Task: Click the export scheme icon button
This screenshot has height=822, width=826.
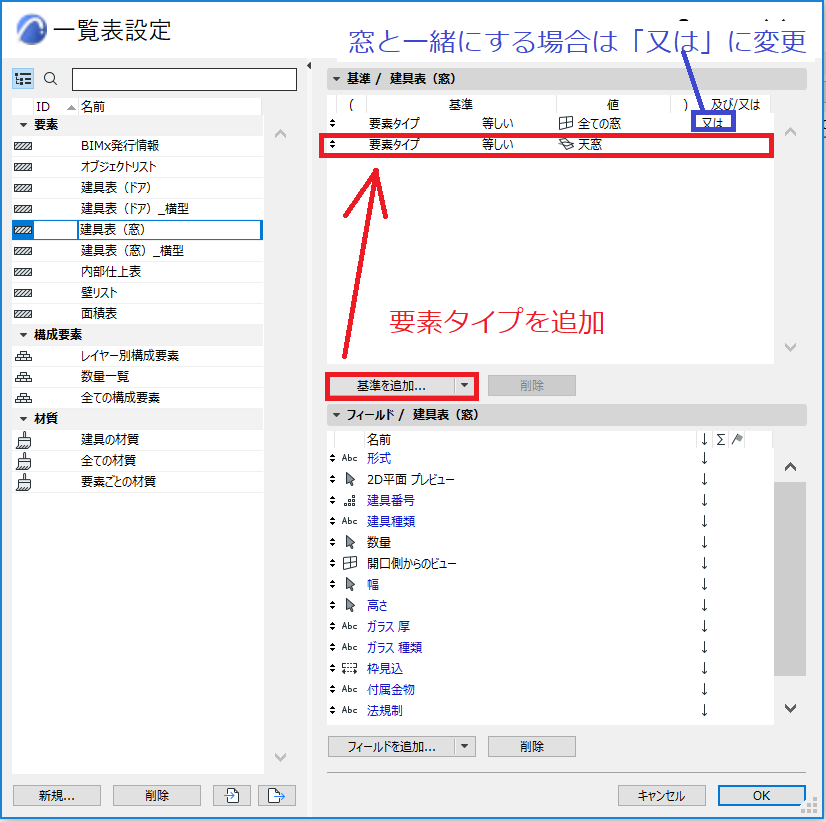Action: (x=277, y=796)
